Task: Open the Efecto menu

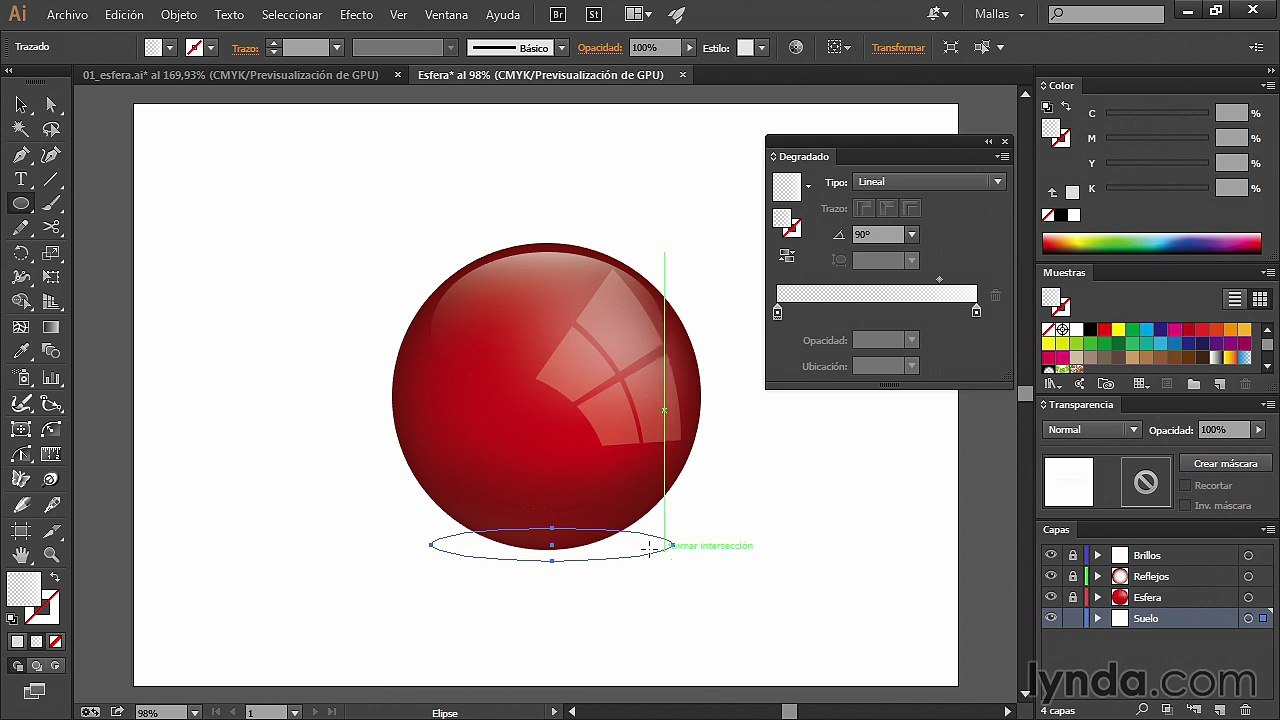Action: (356, 15)
